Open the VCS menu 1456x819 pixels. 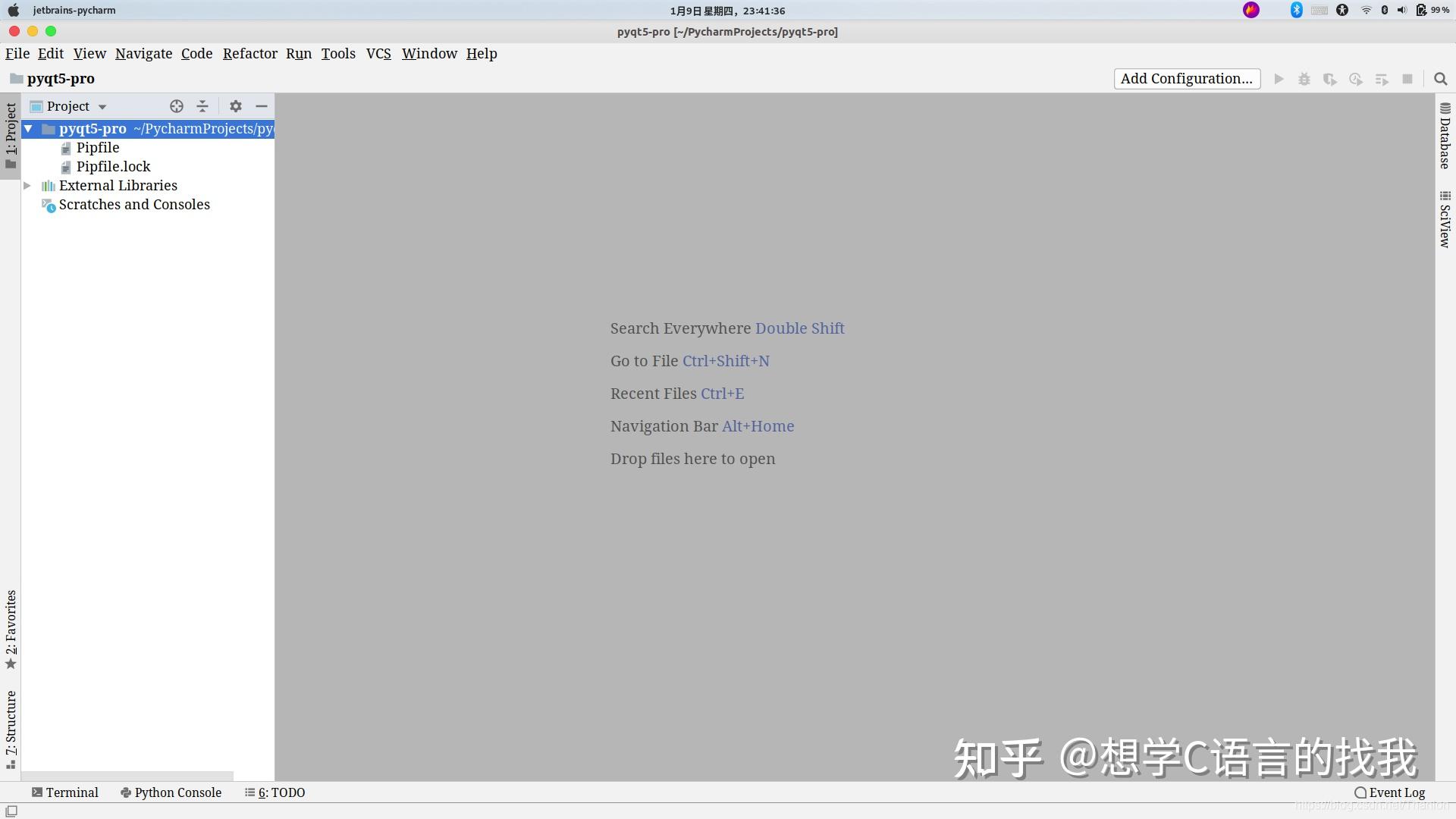pyautogui.click(x=378, y=54)
